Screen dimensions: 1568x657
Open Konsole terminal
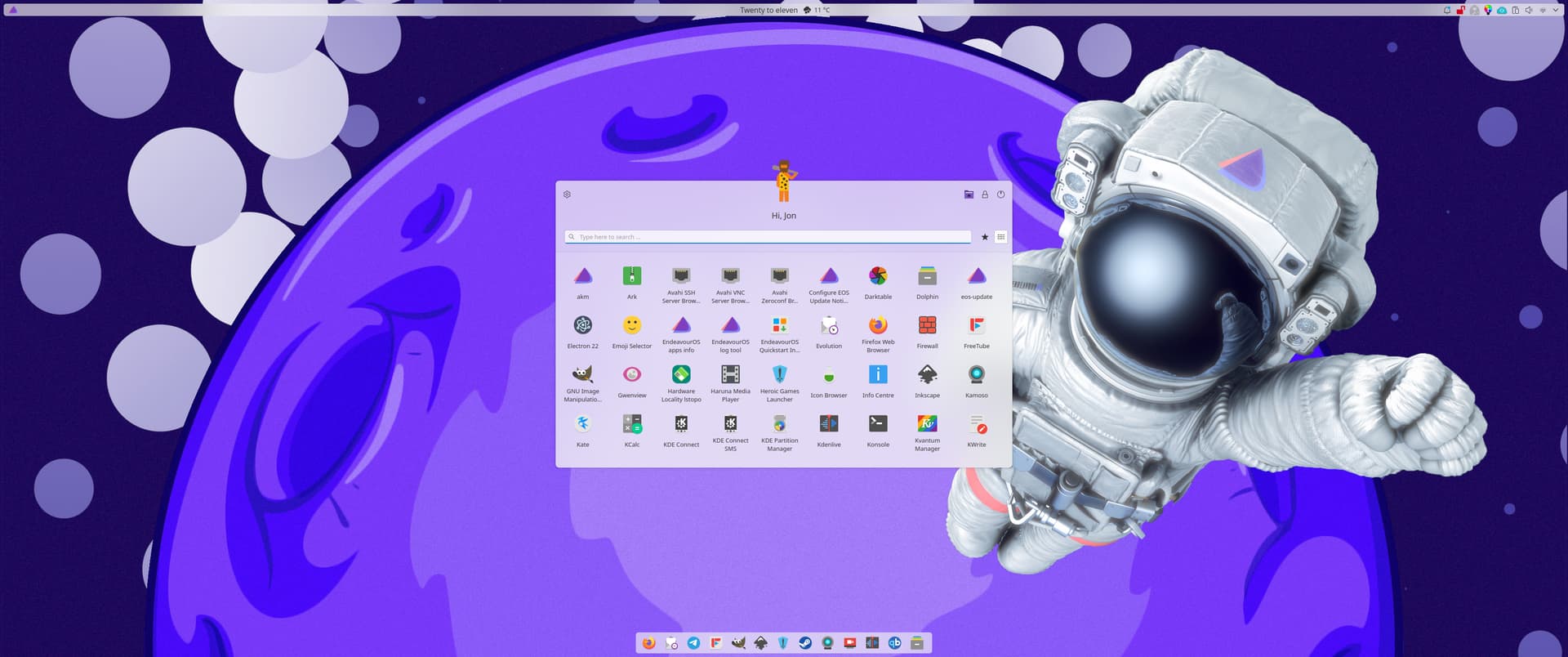(x=878, y=430)
